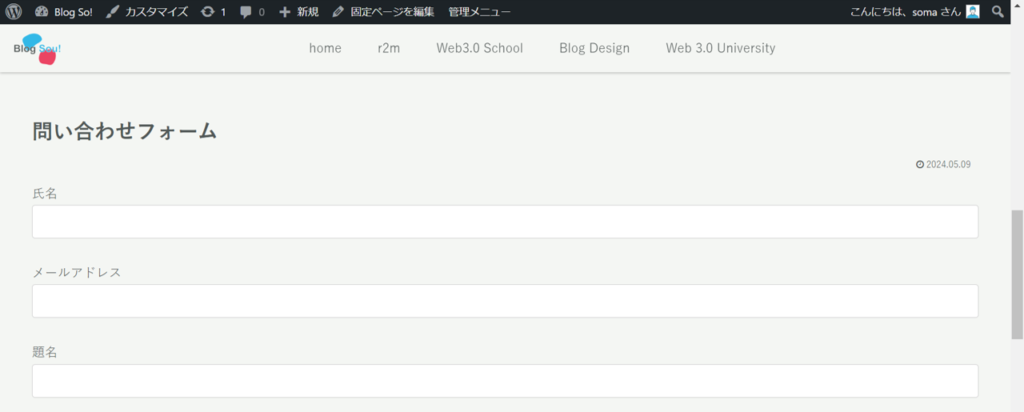Click the pencil 固定ページを編集 item

(x=383, y=12)
